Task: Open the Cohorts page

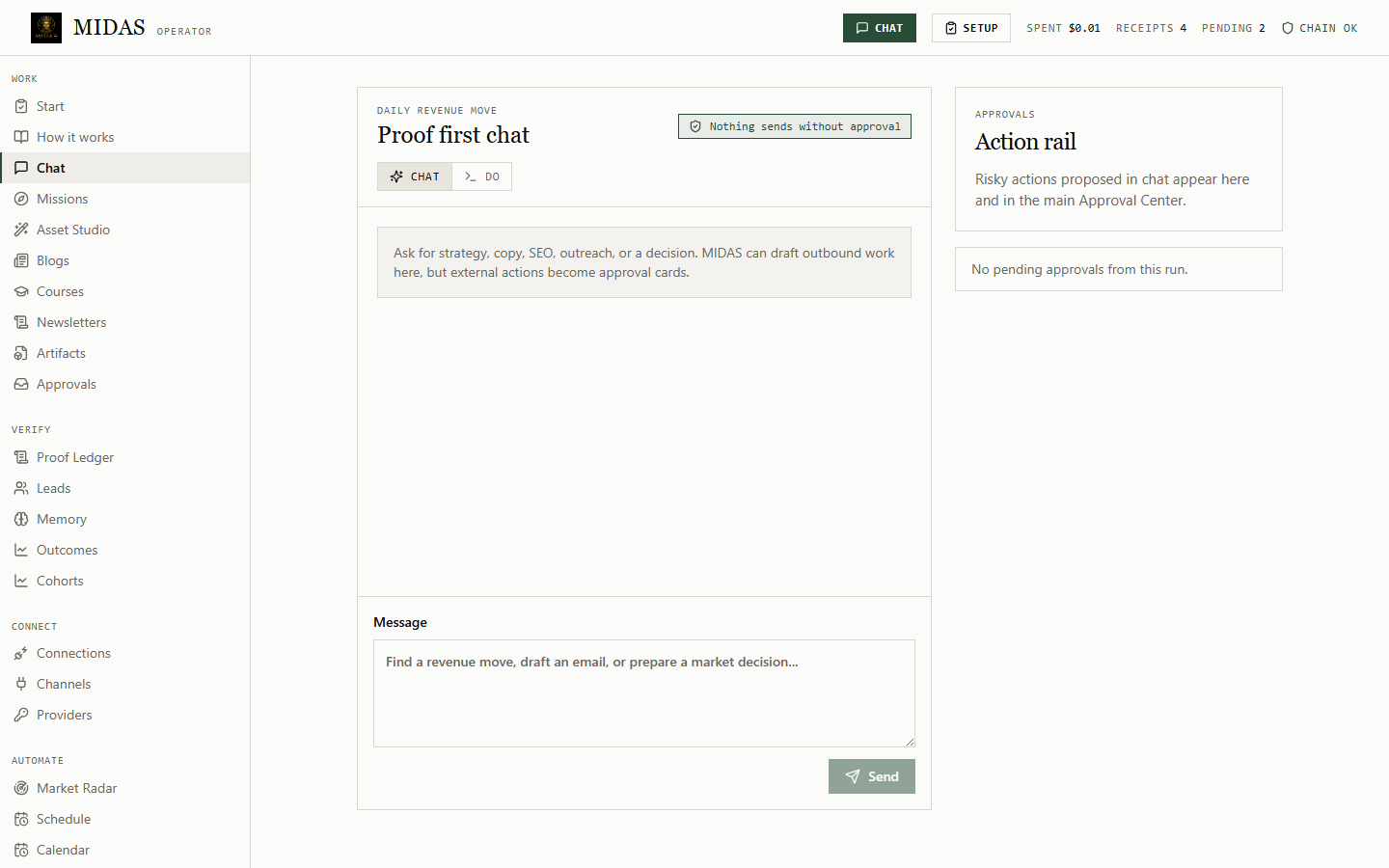Action: coord(124,581)
